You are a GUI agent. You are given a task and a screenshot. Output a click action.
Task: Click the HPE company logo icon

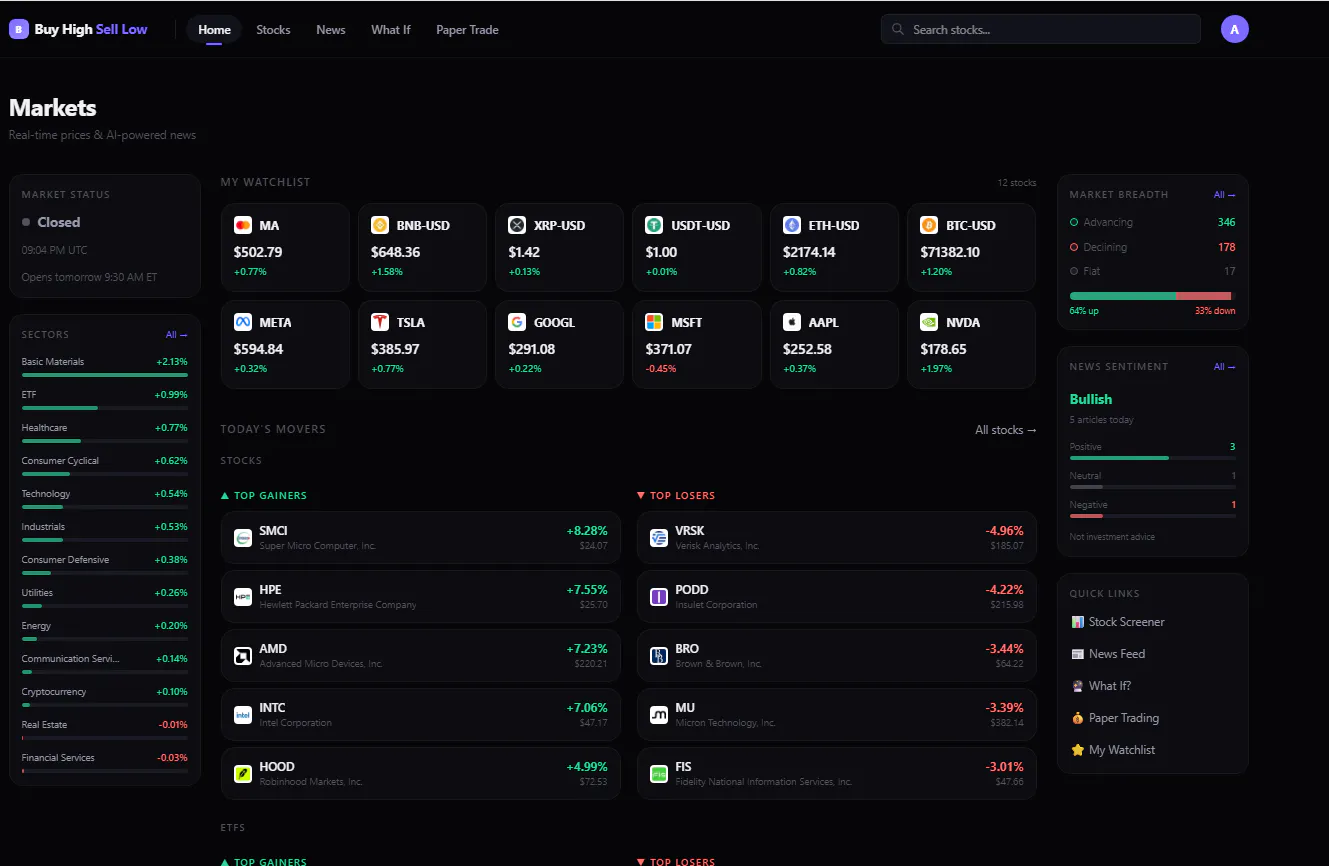[x=243, y=597]
